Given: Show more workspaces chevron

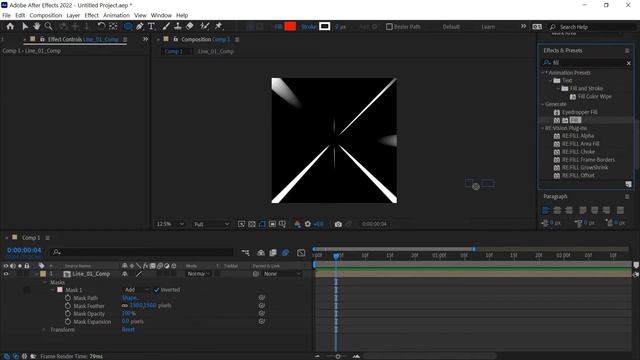Looking at the screenshot, I should coord(523,27).
